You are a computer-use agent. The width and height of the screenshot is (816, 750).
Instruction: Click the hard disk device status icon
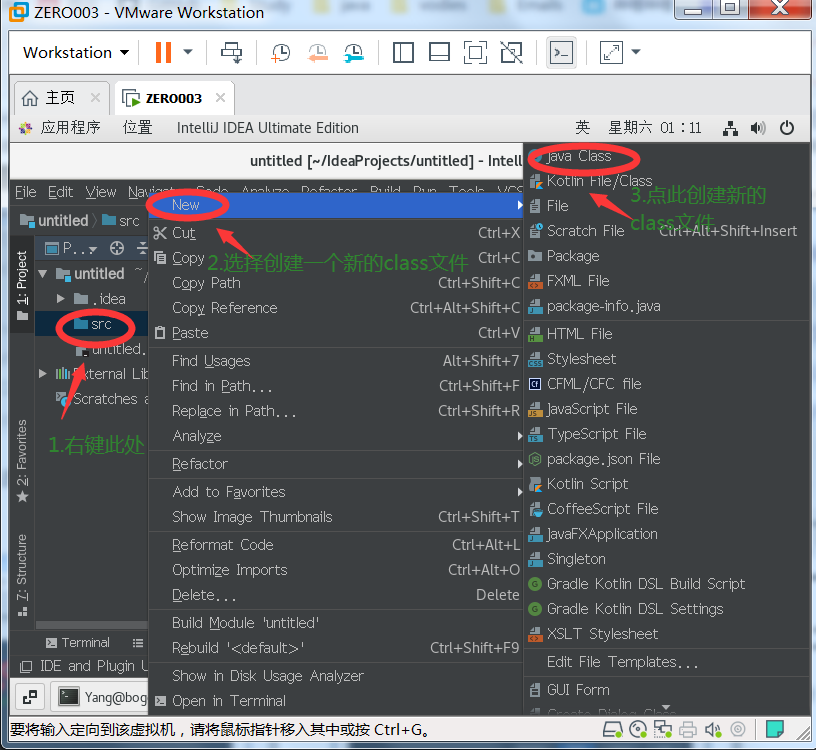613,730
